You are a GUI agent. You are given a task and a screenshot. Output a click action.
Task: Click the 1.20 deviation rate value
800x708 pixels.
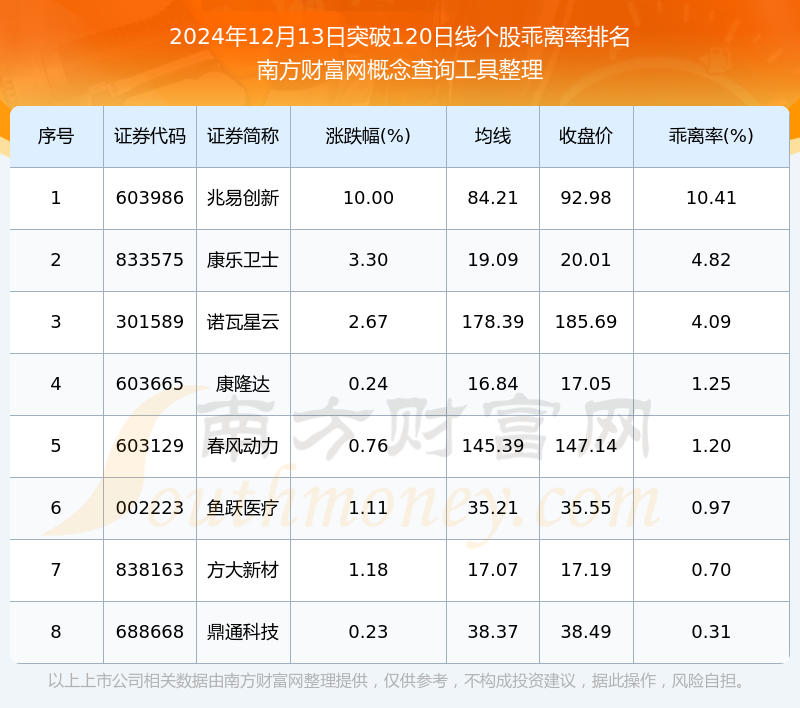pyautogui.click(x=711, y=446)
